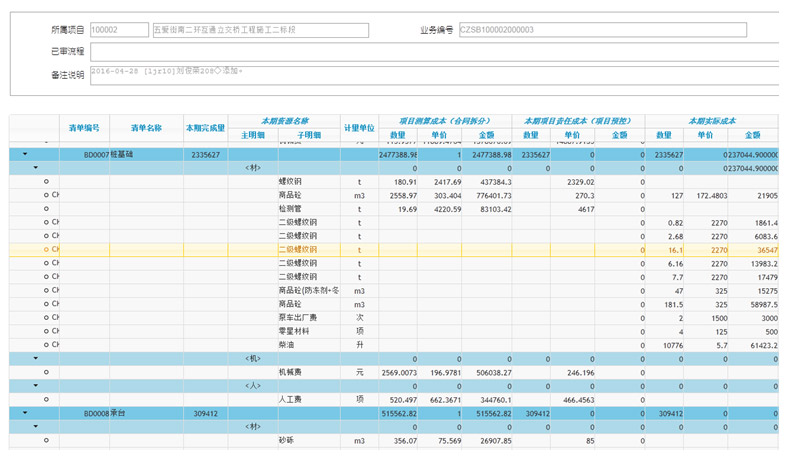Select the 零星材料 cell

309,331
